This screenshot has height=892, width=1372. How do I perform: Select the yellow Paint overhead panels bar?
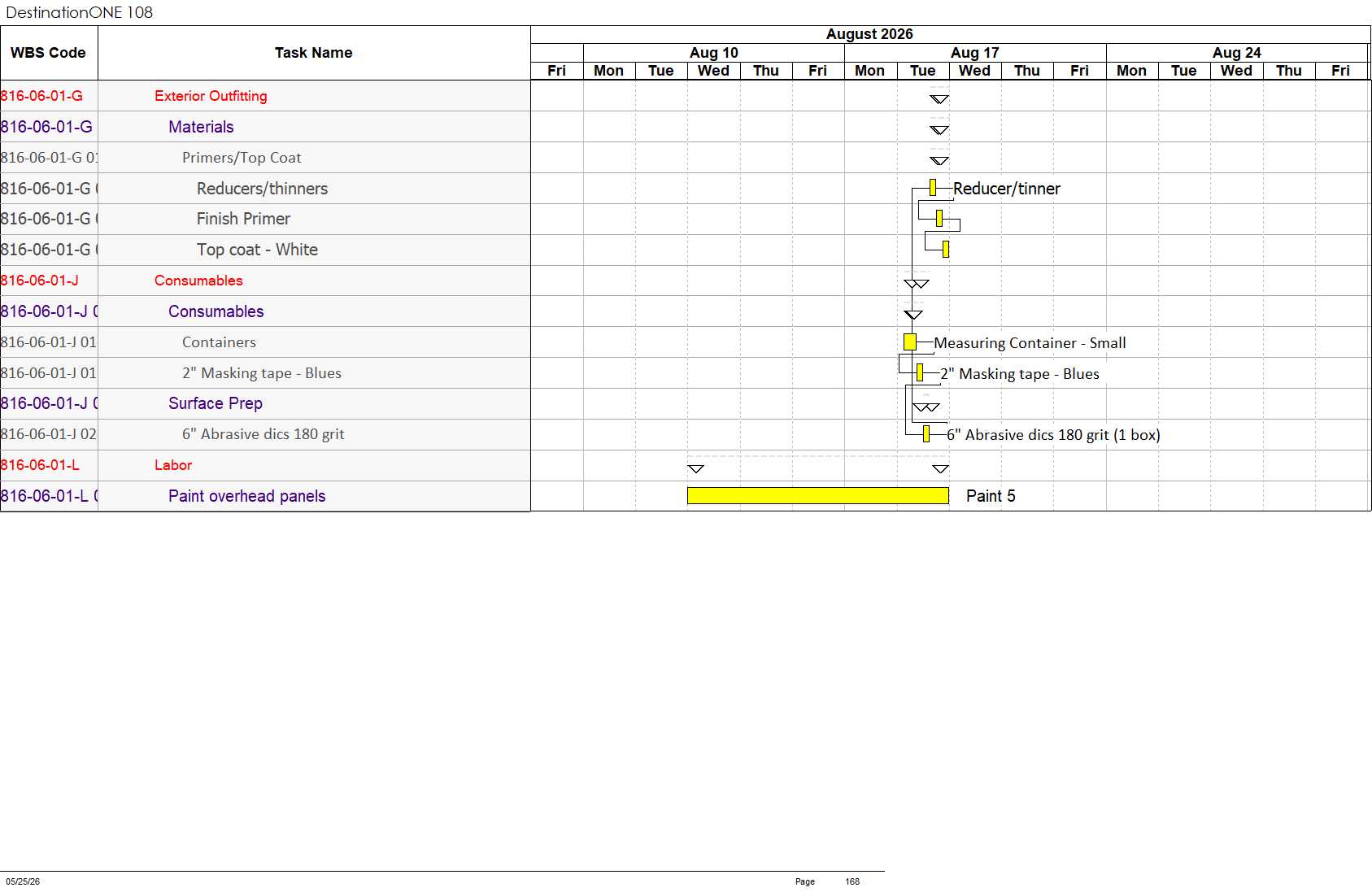[x=818, y=496]
